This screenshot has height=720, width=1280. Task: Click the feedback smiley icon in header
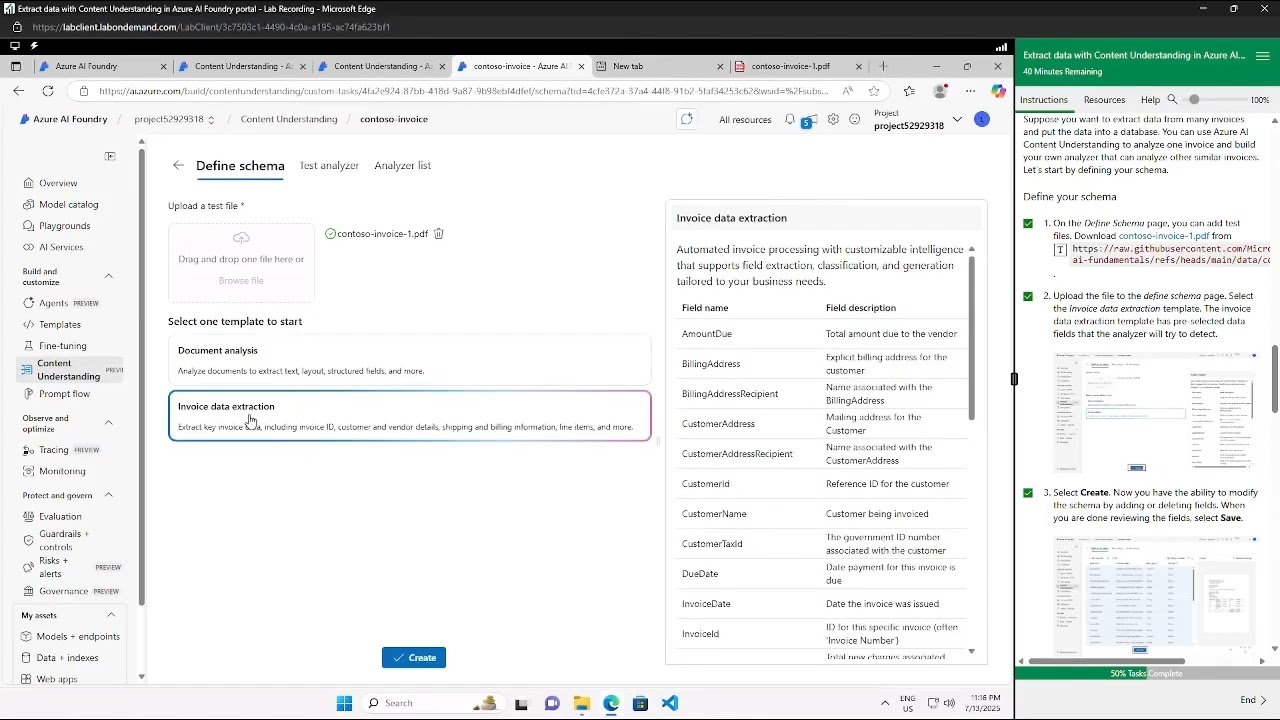[x=855, y=119]
